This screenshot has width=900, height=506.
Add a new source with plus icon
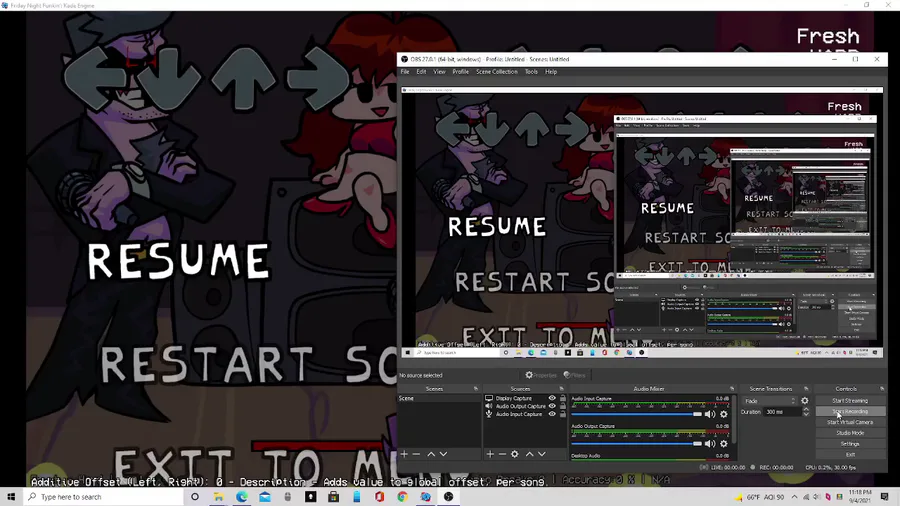(x=490, y=454)
